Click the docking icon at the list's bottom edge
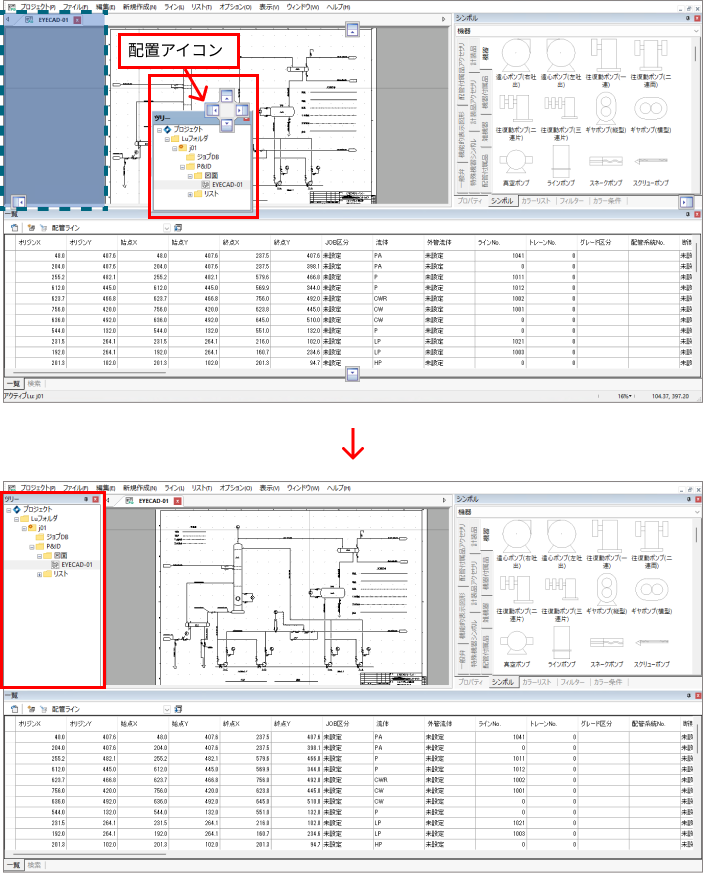703x873 pixels. point(351,374)
